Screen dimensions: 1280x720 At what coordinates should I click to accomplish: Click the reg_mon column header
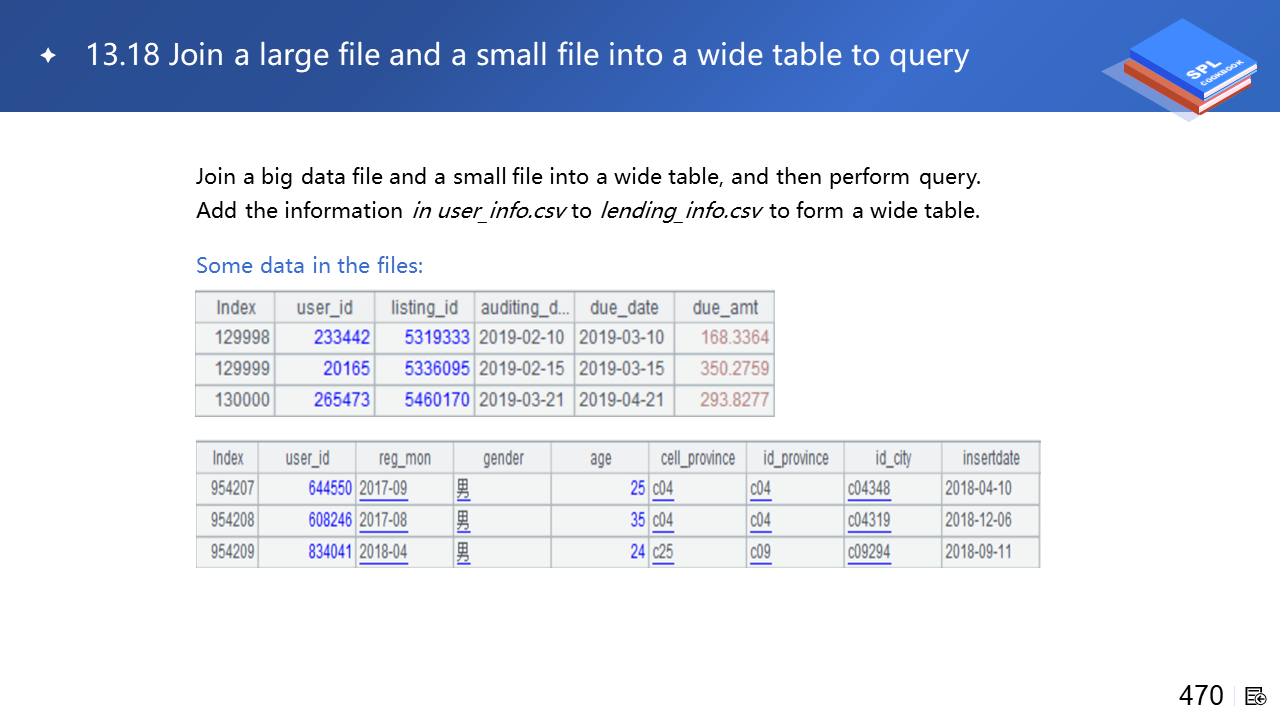(x=404, y=458)
